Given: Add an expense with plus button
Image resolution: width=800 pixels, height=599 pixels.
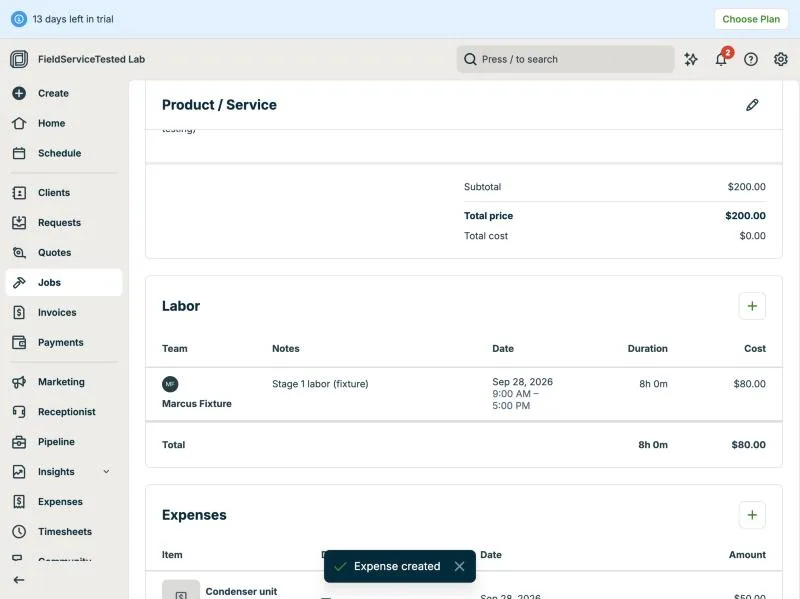Looking at the screenshot, I should 752,515.
